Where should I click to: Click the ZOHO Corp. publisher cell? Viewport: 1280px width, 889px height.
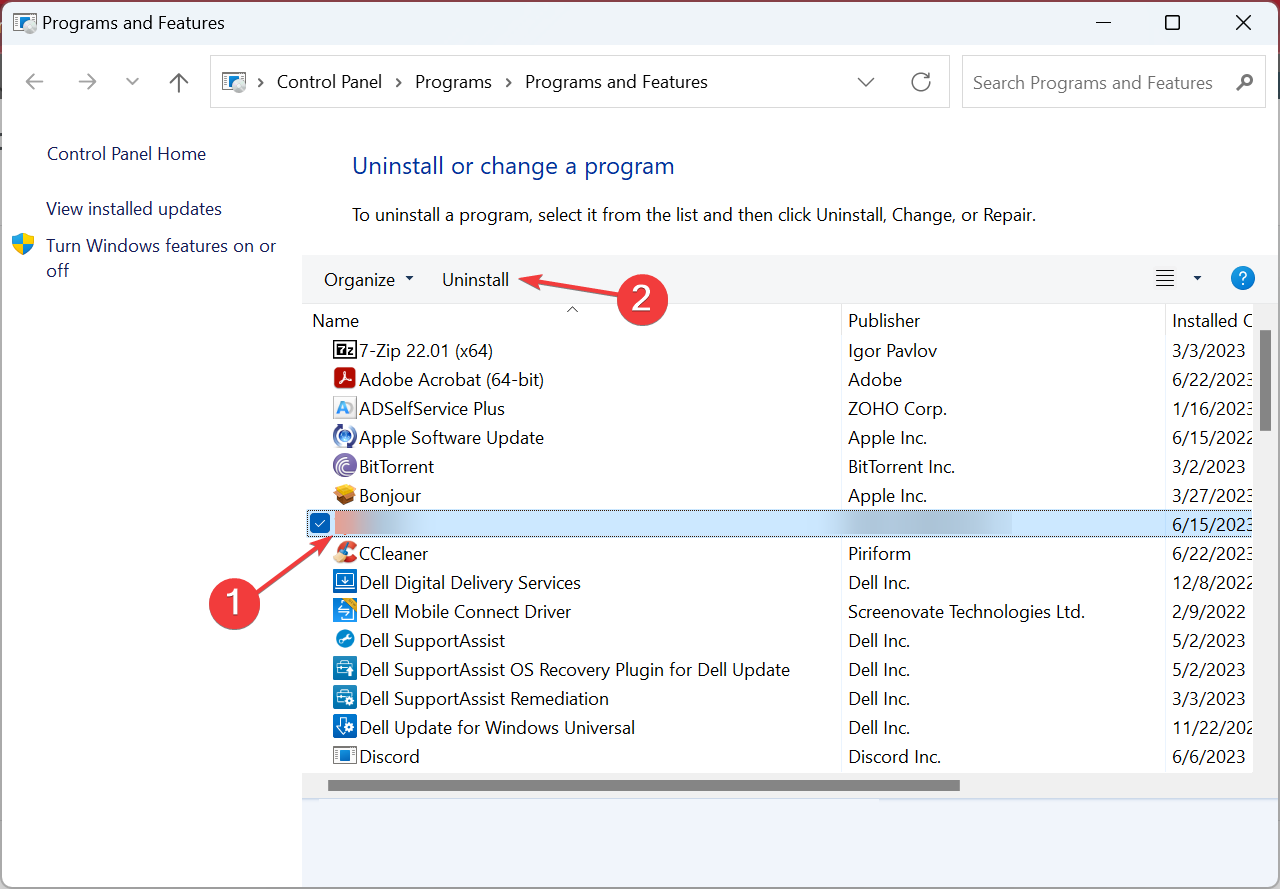tap(897, 409)
